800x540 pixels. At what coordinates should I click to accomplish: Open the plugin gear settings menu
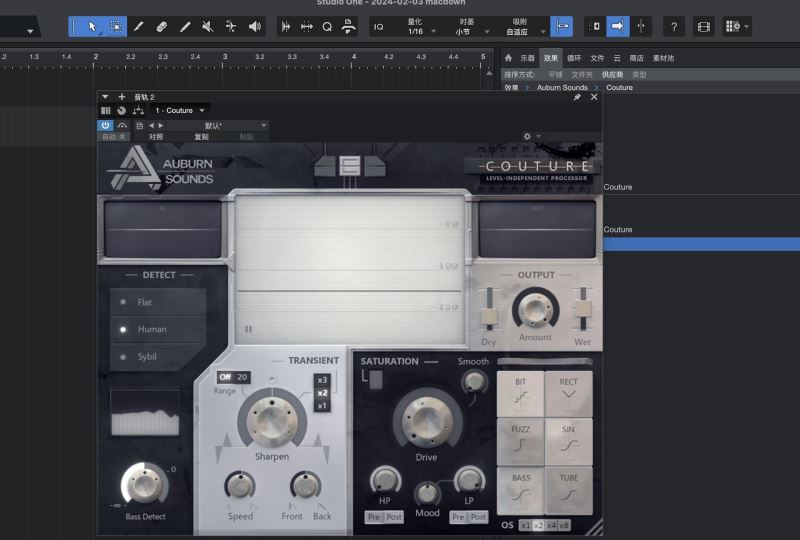click(528, 136)
